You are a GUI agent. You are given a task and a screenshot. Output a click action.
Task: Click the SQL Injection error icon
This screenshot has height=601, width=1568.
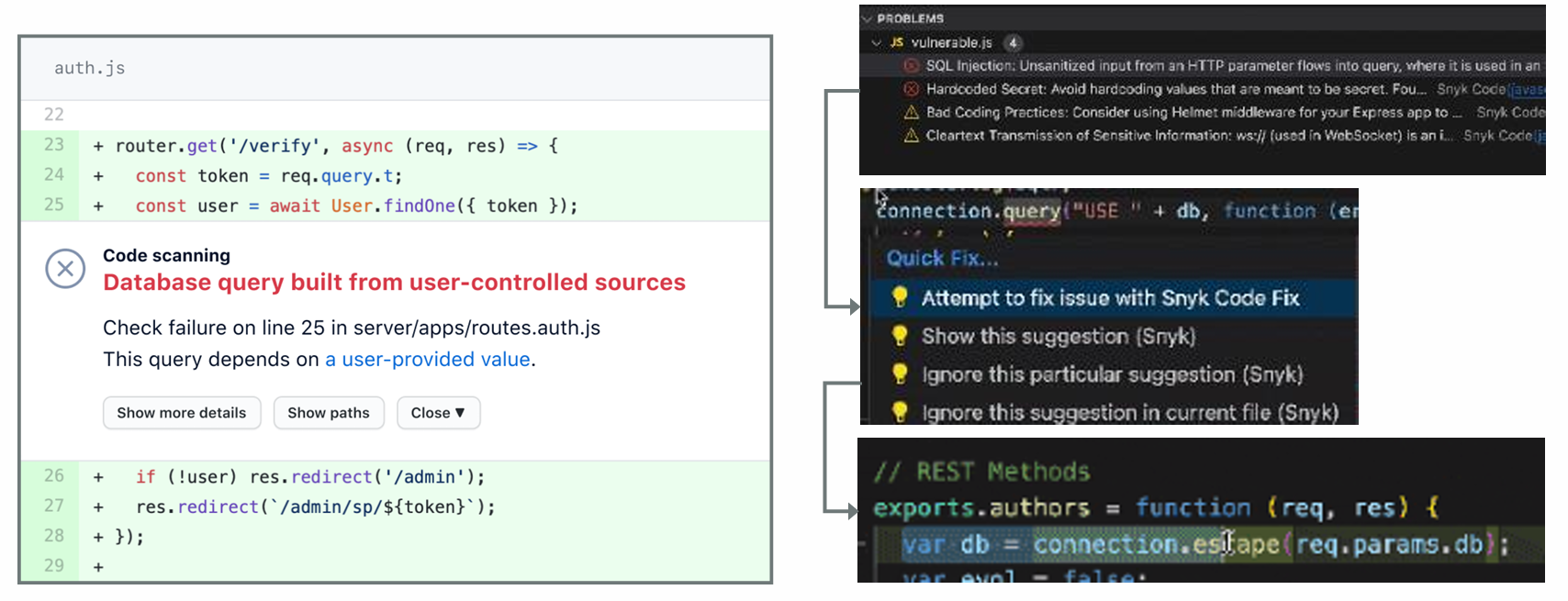pyautogui.click(x=912, y=66)
